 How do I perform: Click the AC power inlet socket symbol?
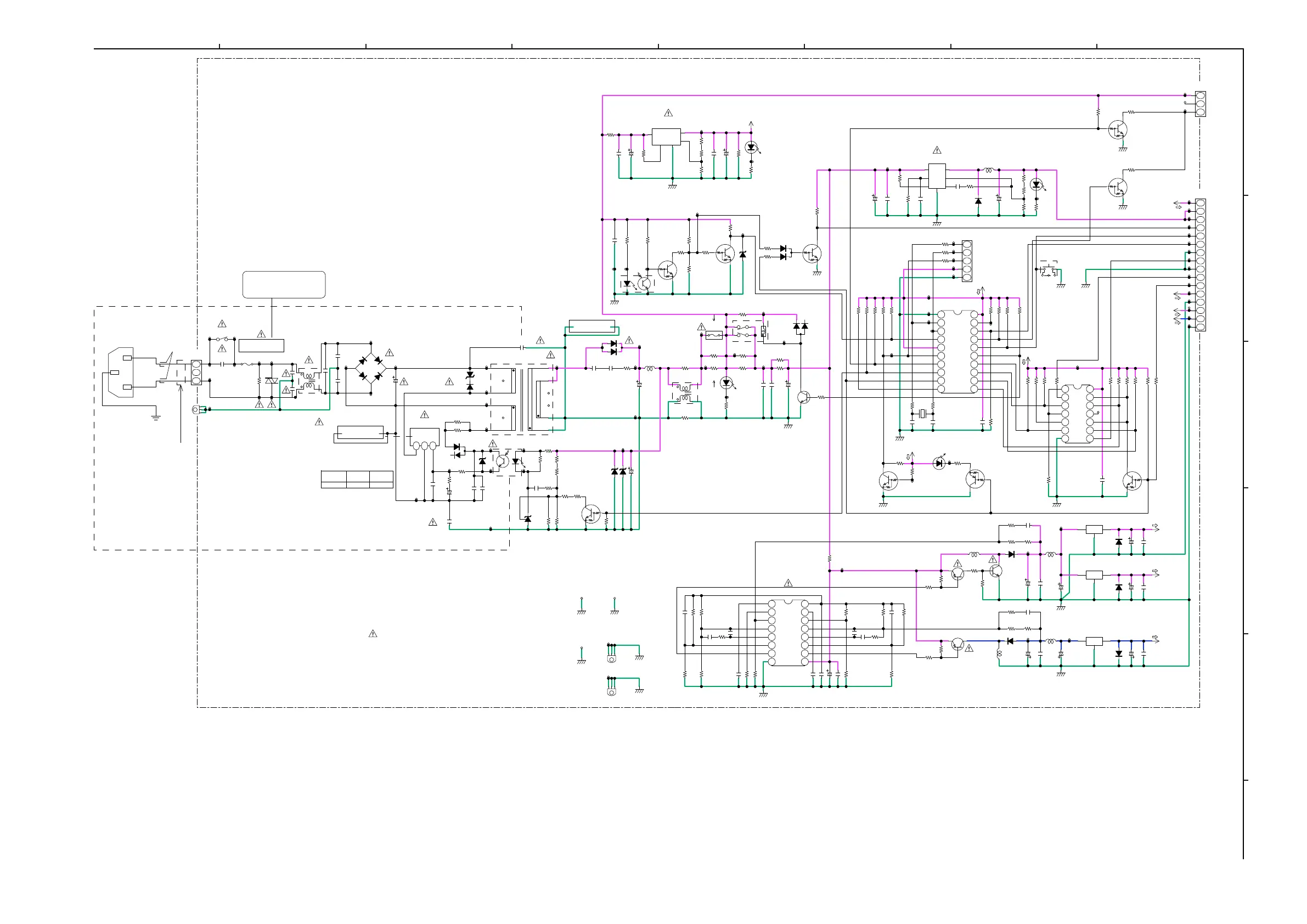tap(121, 373)
